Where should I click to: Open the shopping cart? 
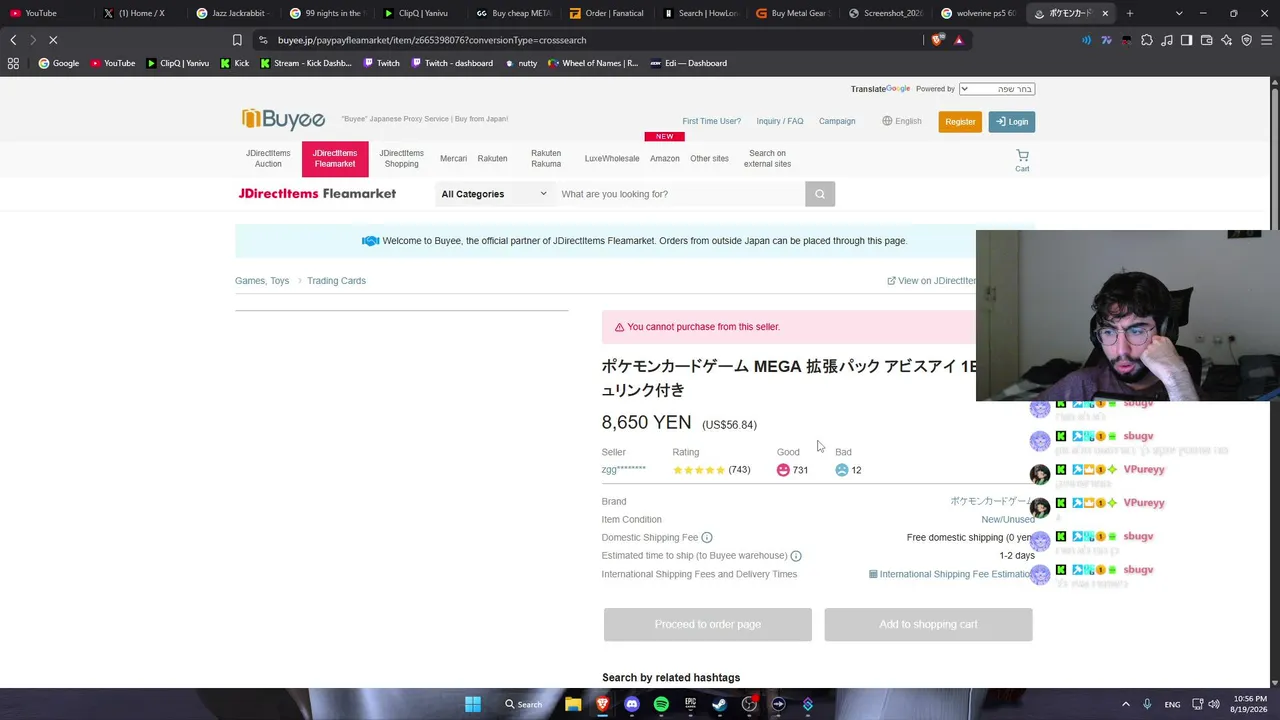coord(1022,160)
